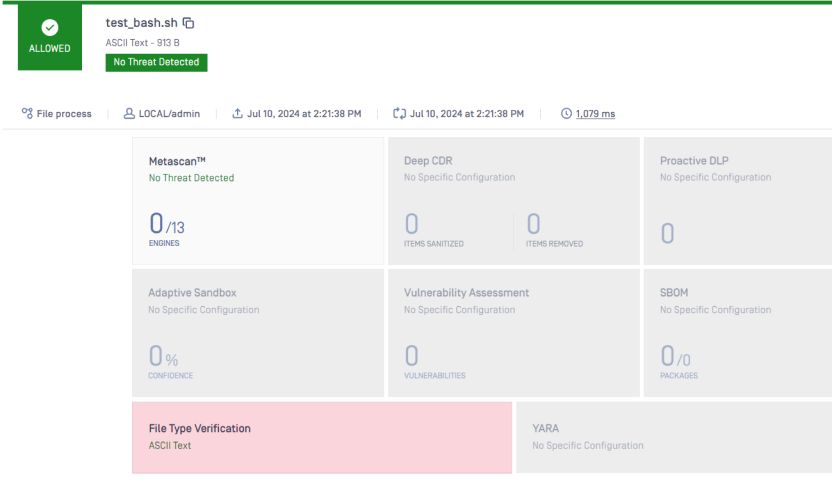Click the 0/0 PACKAGES value
The height and width of the screenshot is (490, 832).
(x=675, y=356)
